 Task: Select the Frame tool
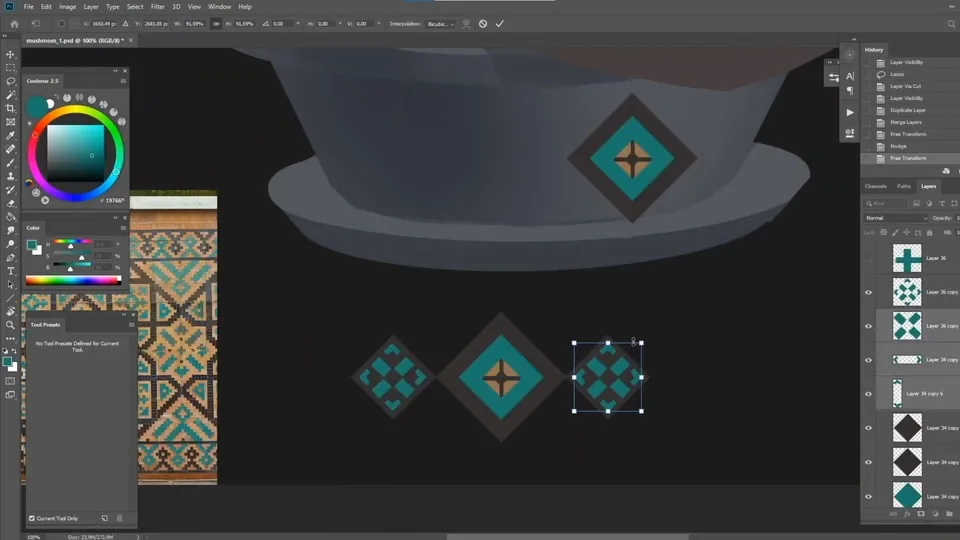(x=10, y=122)
